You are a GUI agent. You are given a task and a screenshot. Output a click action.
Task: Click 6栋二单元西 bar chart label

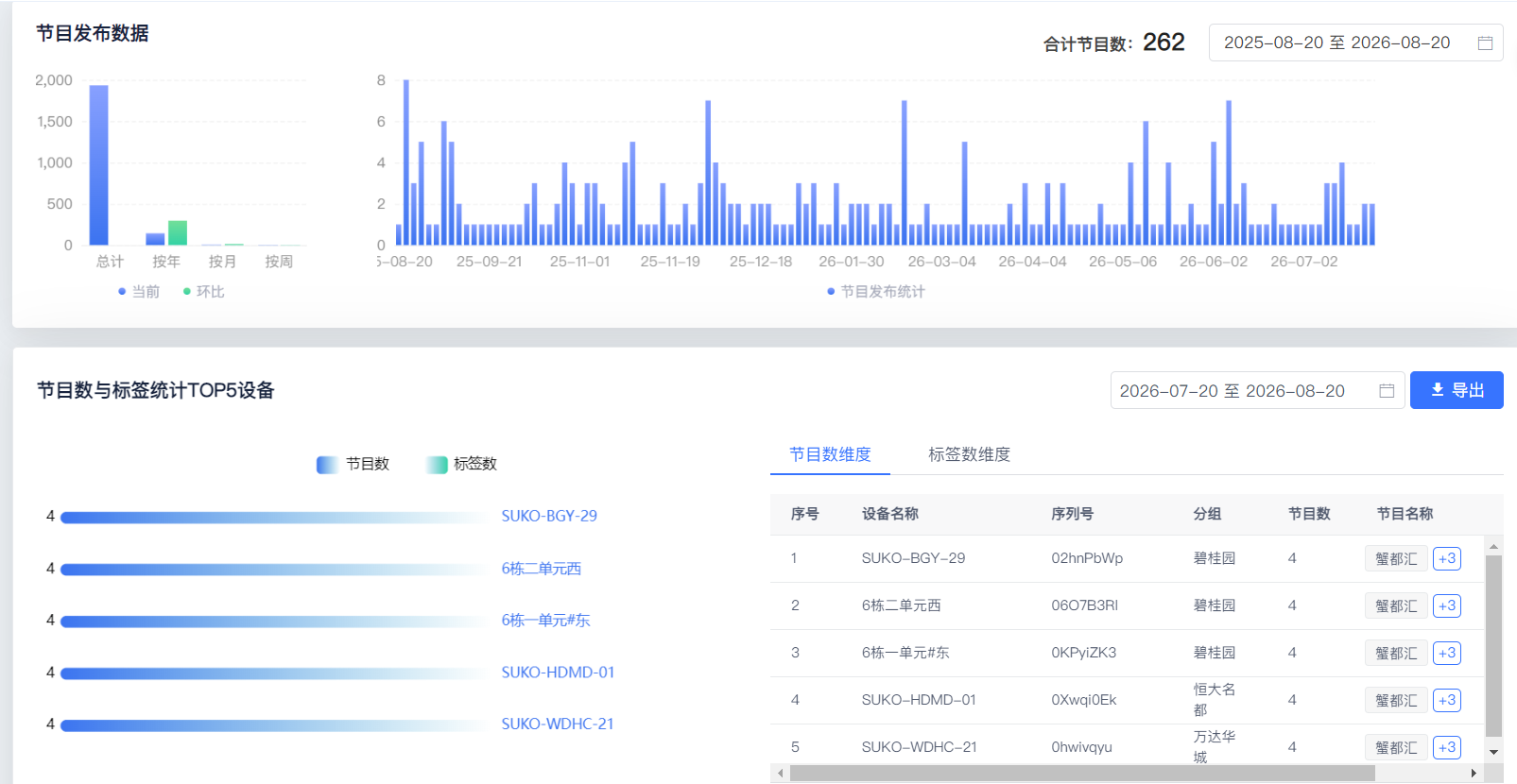tap(542, 569)
